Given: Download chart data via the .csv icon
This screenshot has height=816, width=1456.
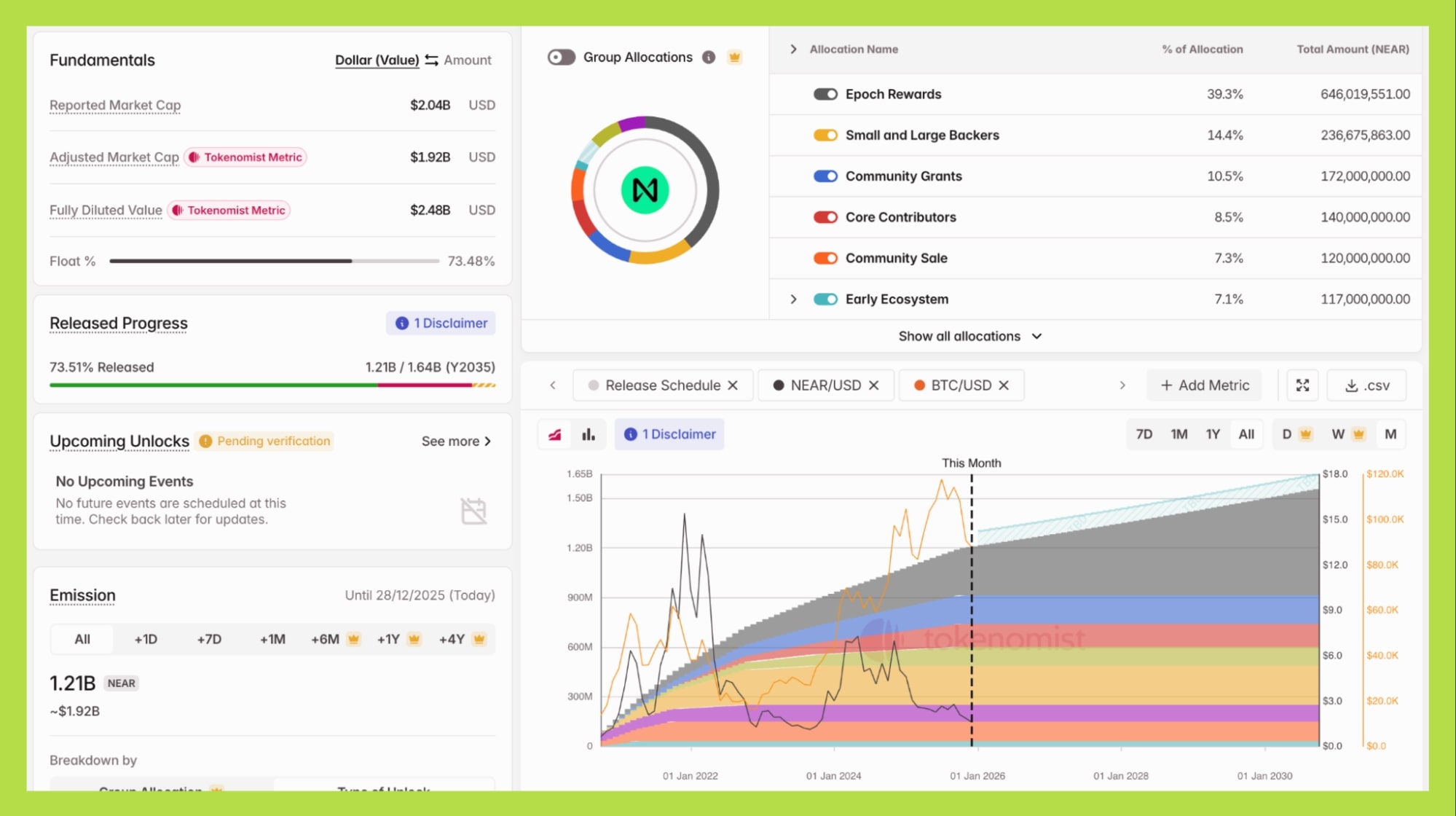Looking at the screenshot, I should point(1366,385).
